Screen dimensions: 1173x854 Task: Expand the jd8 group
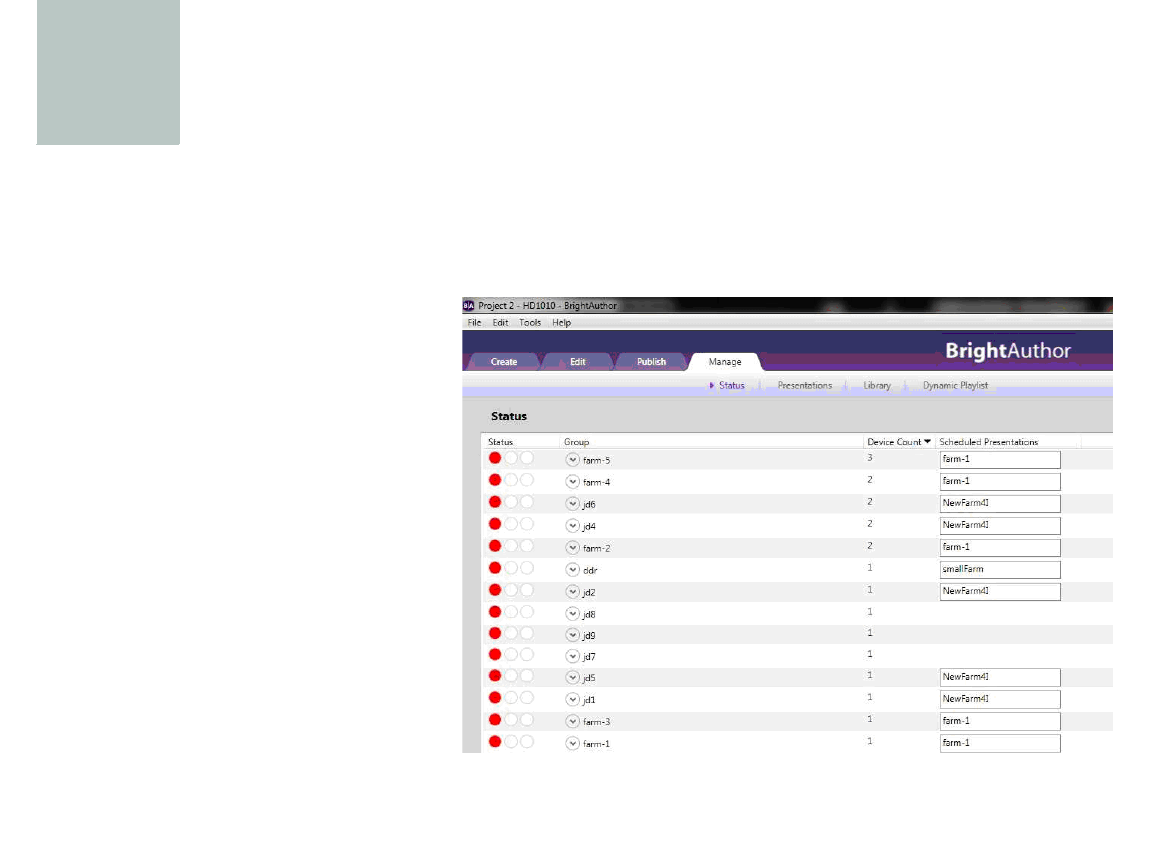point(572,614)
